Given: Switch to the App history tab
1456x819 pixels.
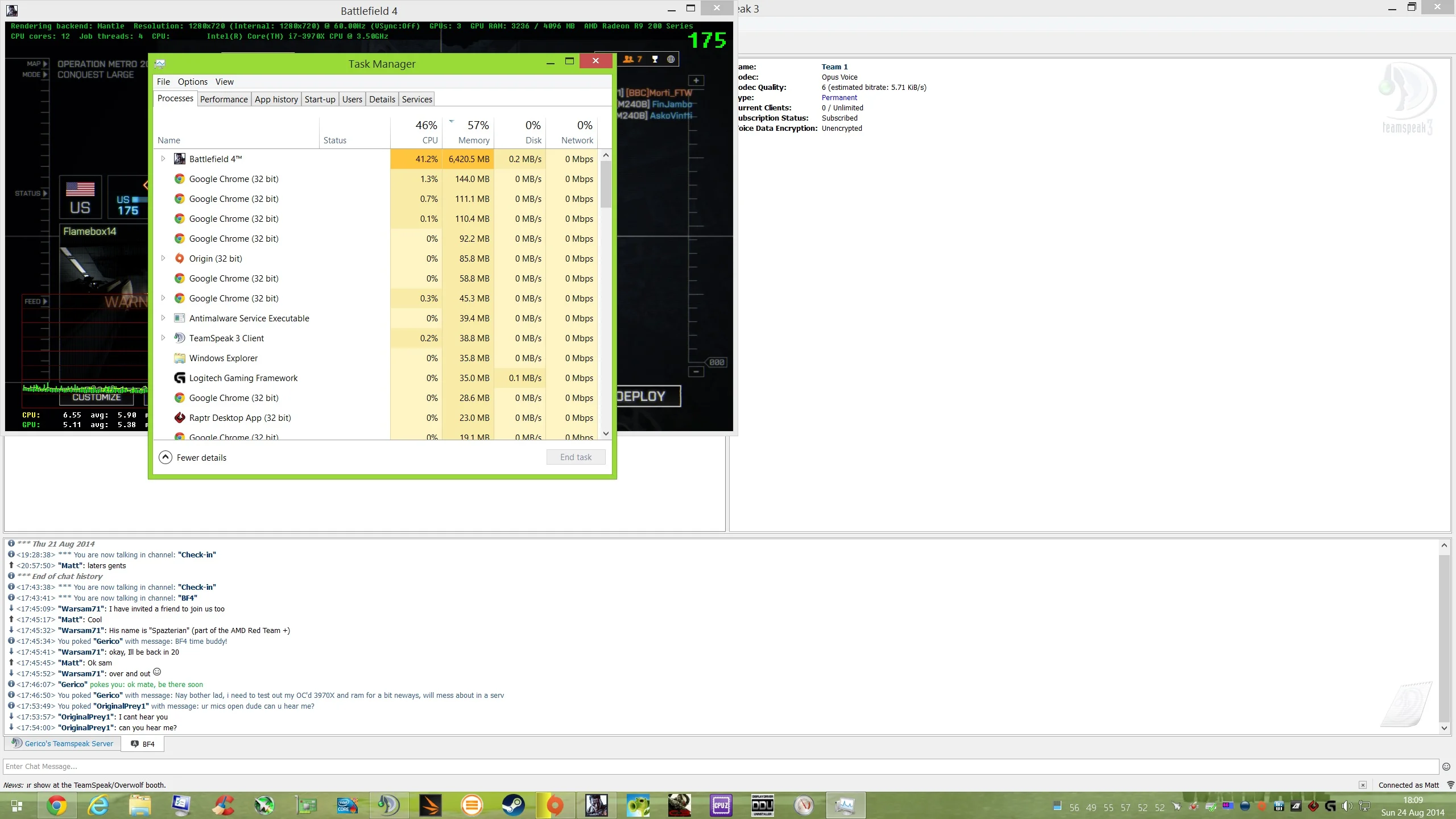Looking at the screenshot, I should [276, 99].
